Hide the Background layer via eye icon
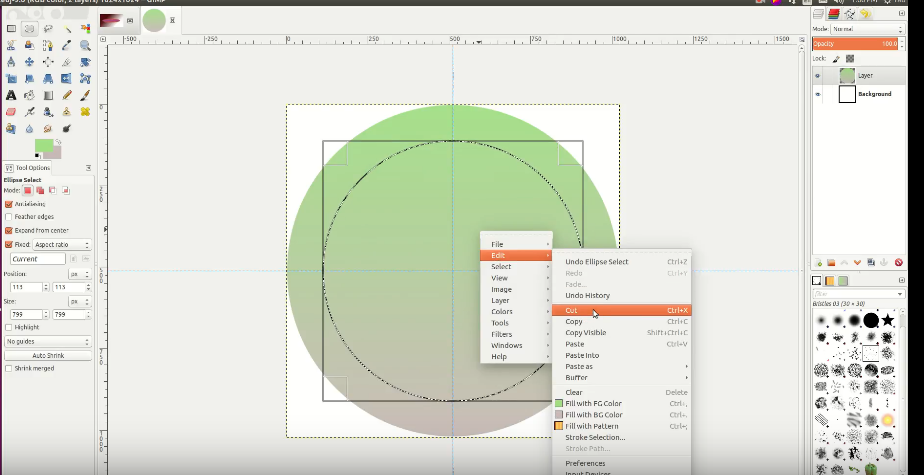924x475 pixels. coord(817,94)
